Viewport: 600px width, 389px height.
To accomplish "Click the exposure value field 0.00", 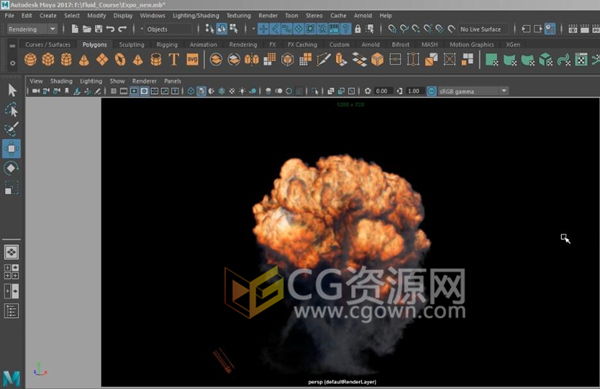I will click(x=382, y=91).
